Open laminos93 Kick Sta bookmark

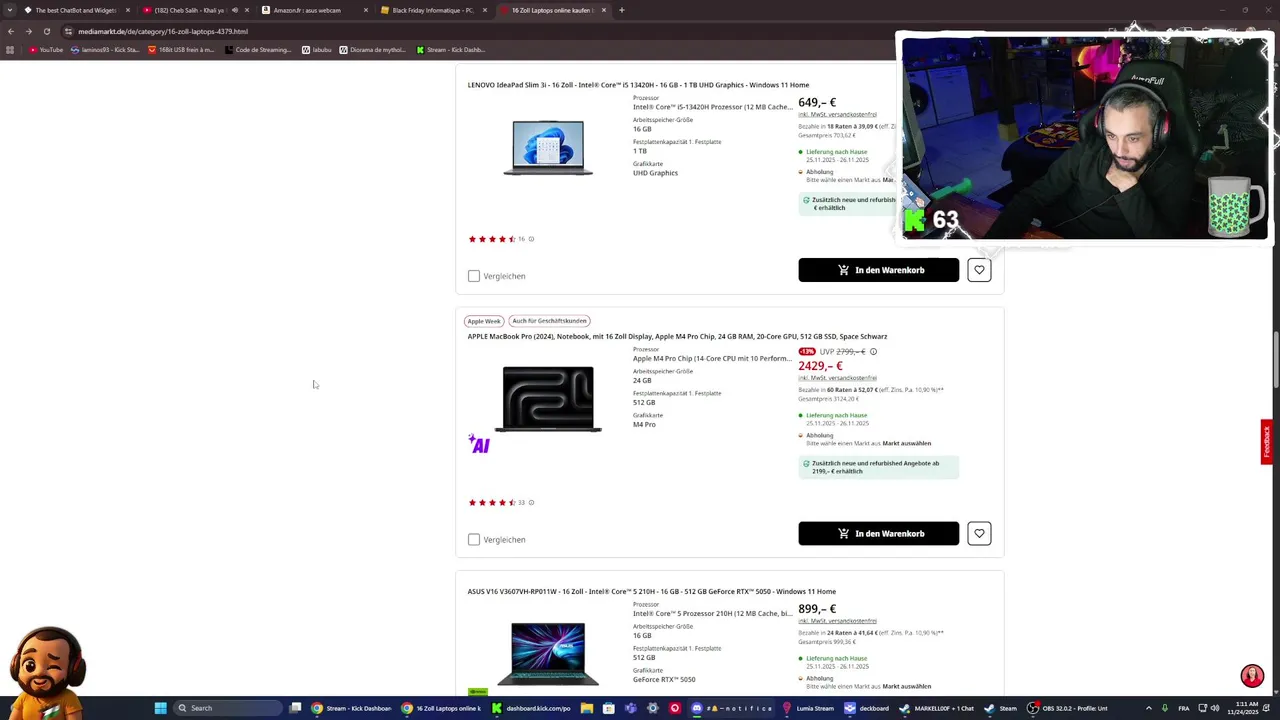(105, 50)
